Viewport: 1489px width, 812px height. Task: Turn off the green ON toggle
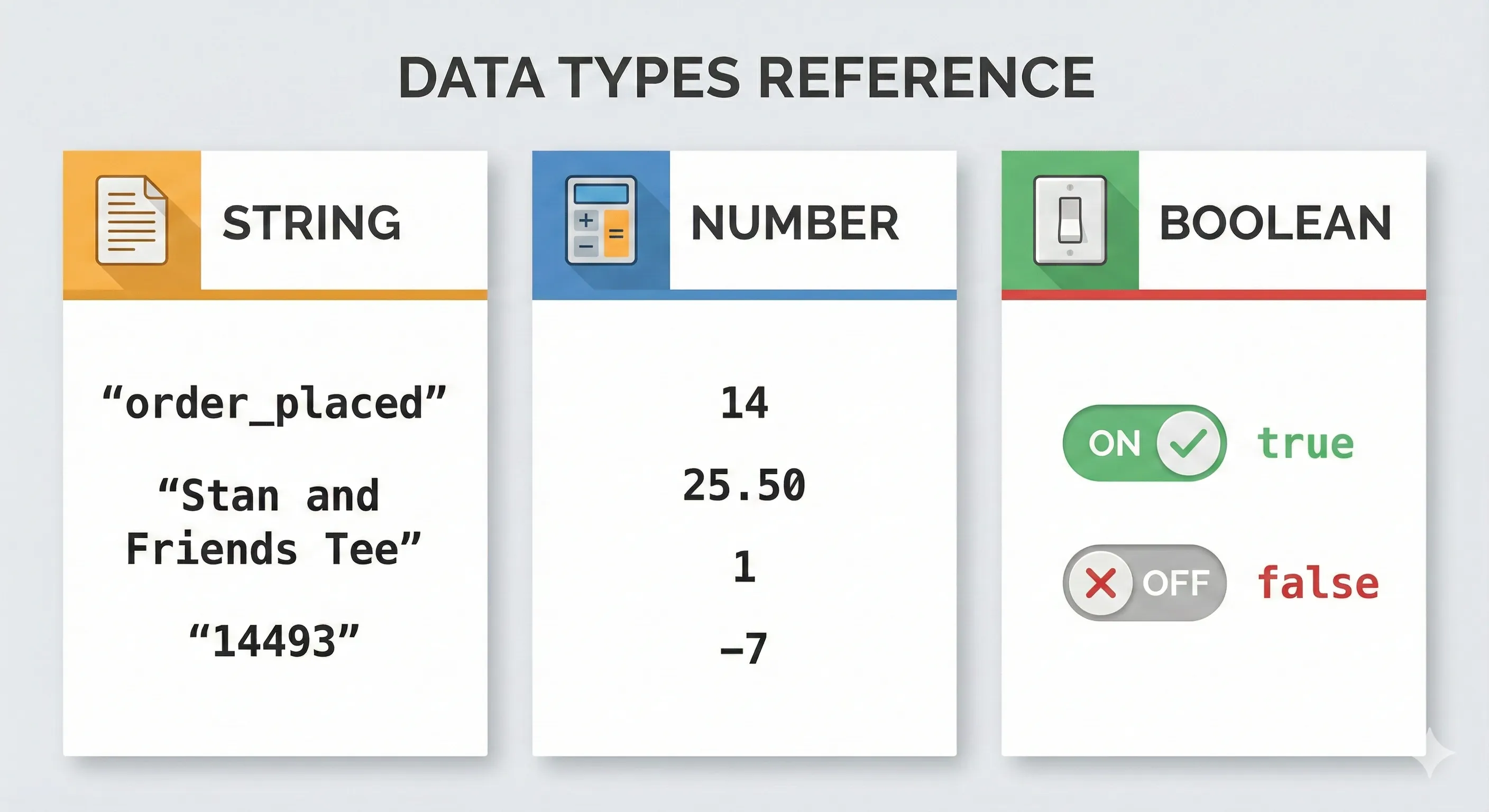1143,444
